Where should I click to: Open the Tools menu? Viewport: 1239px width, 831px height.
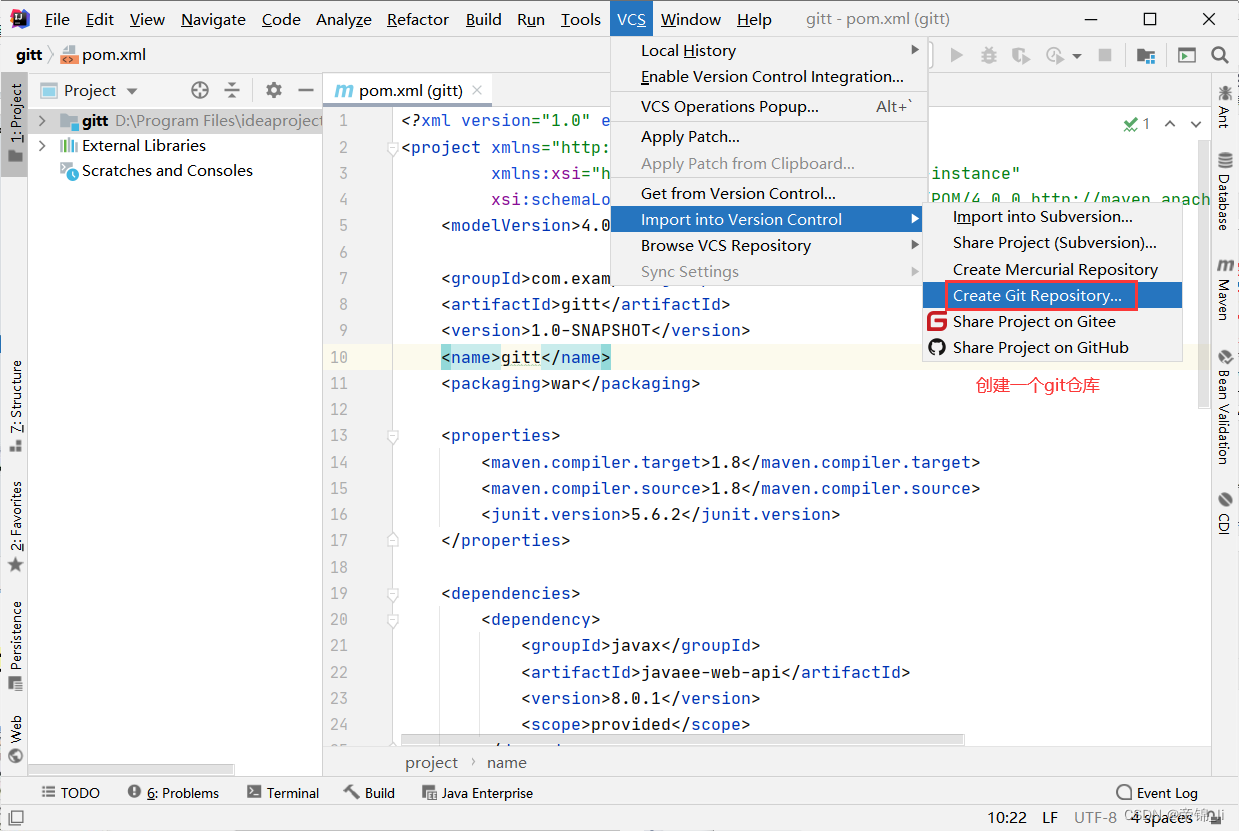pos(581,20)
